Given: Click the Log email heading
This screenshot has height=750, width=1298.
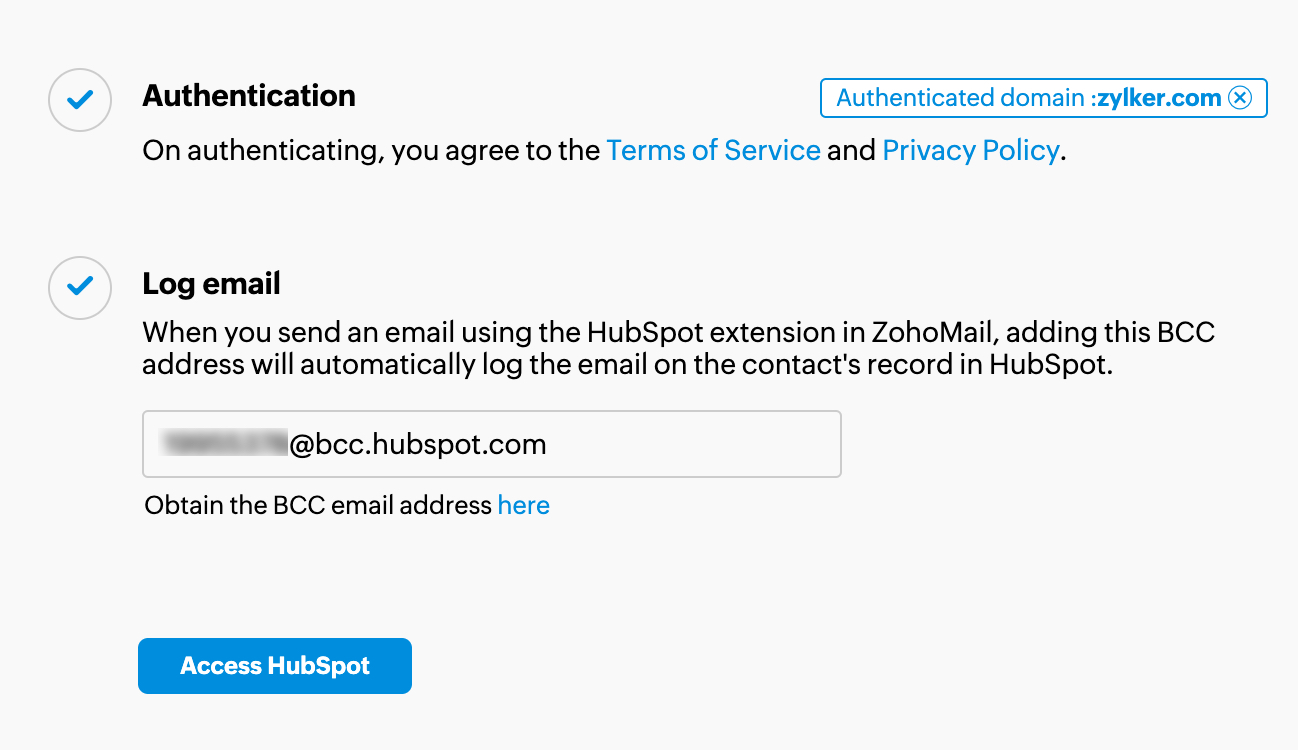Looking at the screenshot, I should click(211, 284).
